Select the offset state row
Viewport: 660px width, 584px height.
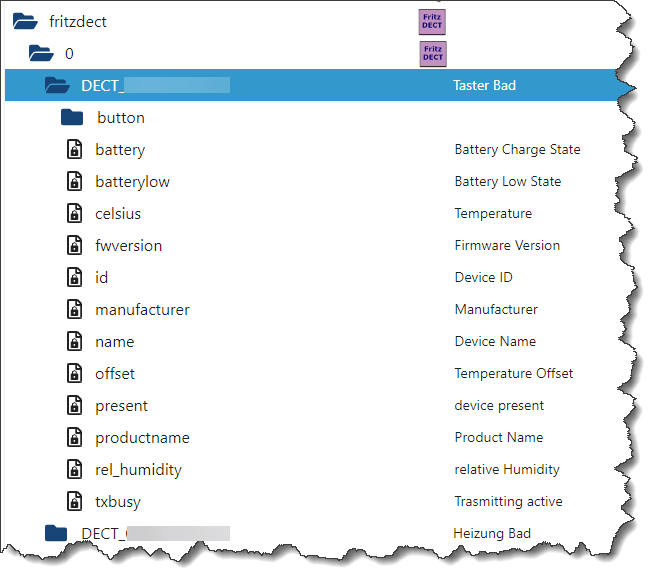coord(115,374)
